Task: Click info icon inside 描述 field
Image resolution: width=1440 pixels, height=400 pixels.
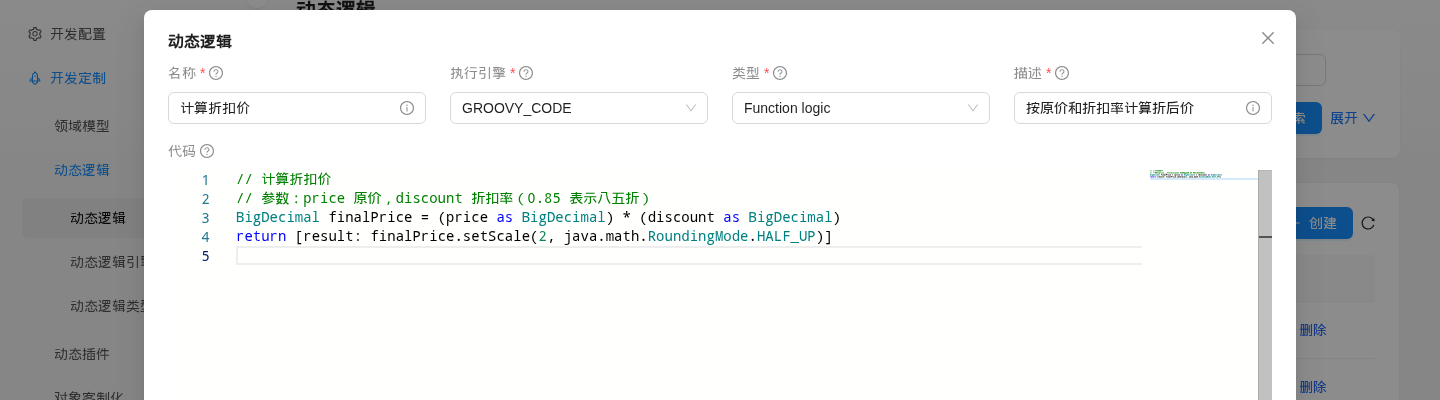Action: (x=1253, y=108)
